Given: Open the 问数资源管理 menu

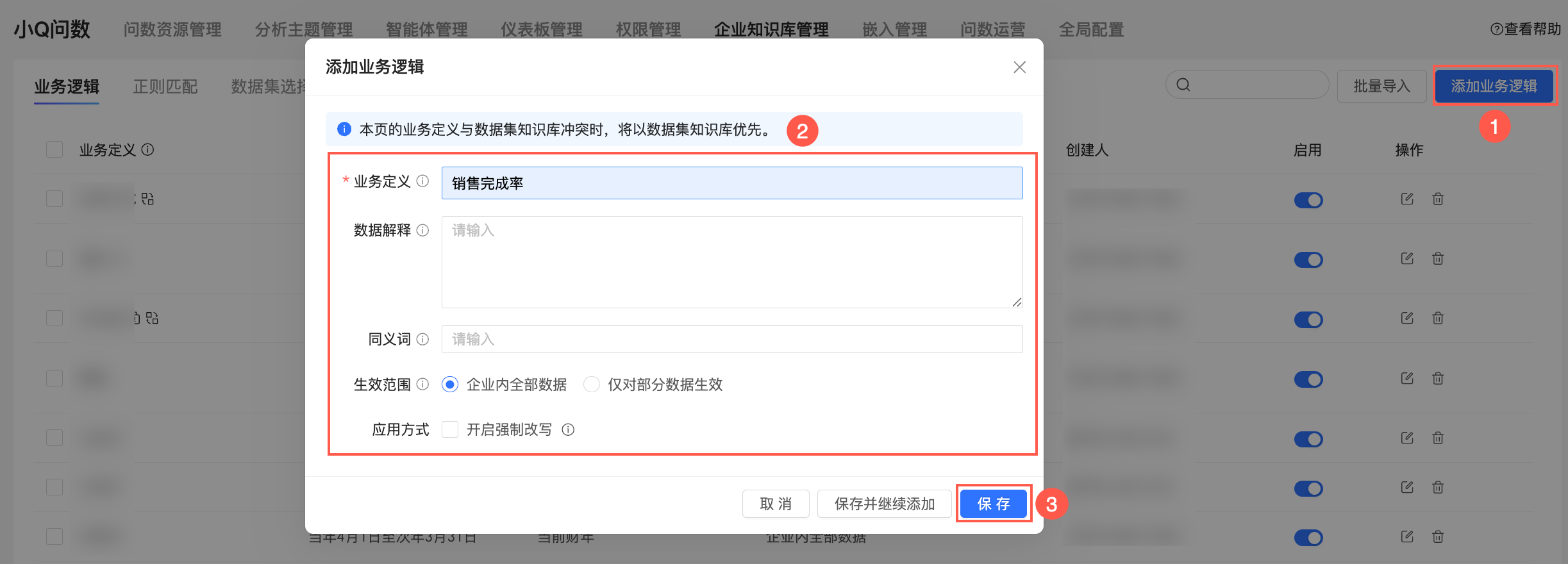Looking at the screenshot, I should point(172,29).
